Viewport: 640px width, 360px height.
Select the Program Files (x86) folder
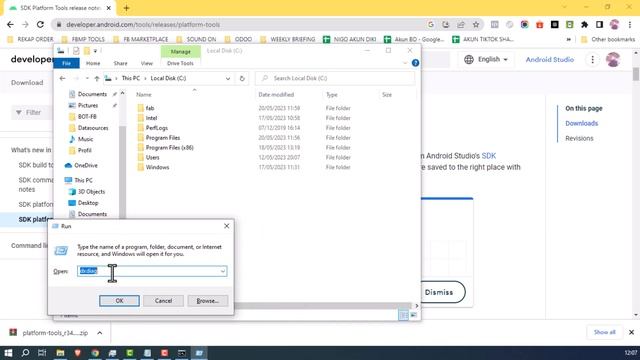tap(169, 147)
